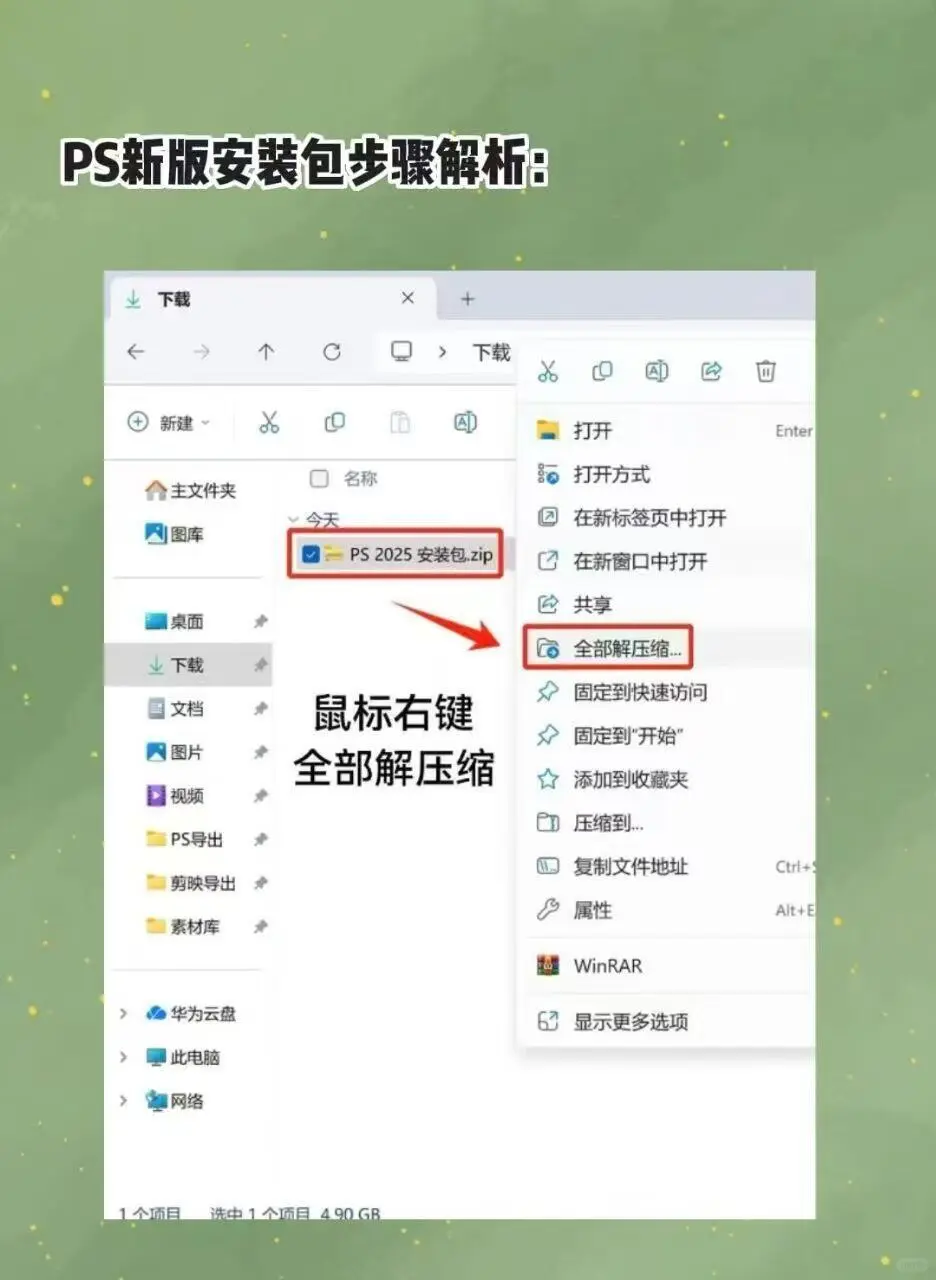Click the Share icon in the context menu toolbar
Image resolution: width=936 pixels, height=1280 pixels.
coord(711,371)
